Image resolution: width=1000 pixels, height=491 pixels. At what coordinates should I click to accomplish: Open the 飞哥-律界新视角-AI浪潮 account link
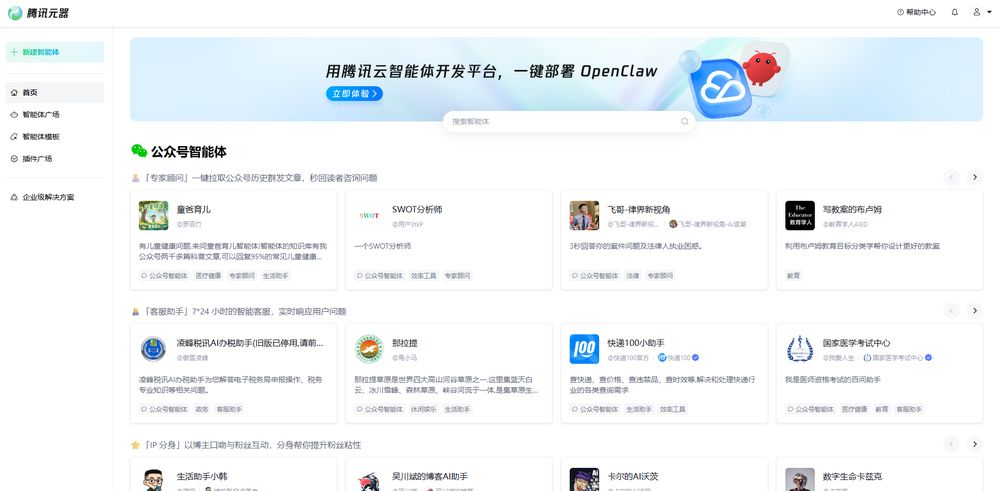coord(708,224)
